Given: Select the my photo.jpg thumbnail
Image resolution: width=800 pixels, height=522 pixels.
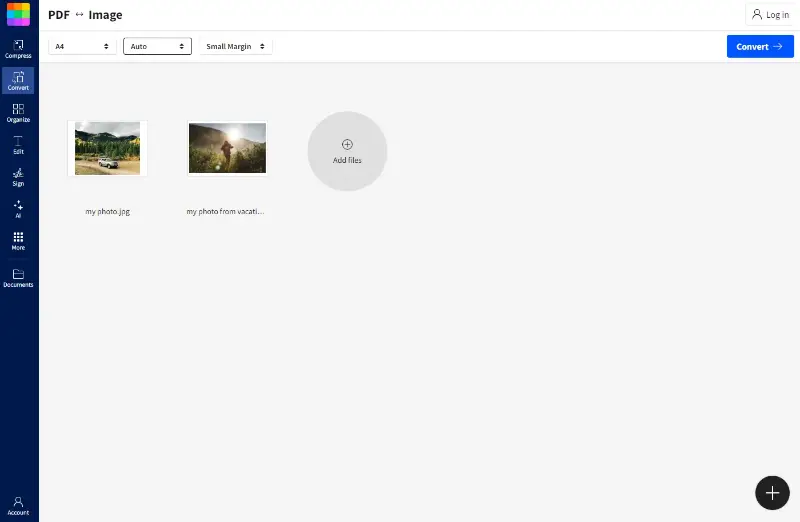Looking at the screenshot, I should coord(108,148).
